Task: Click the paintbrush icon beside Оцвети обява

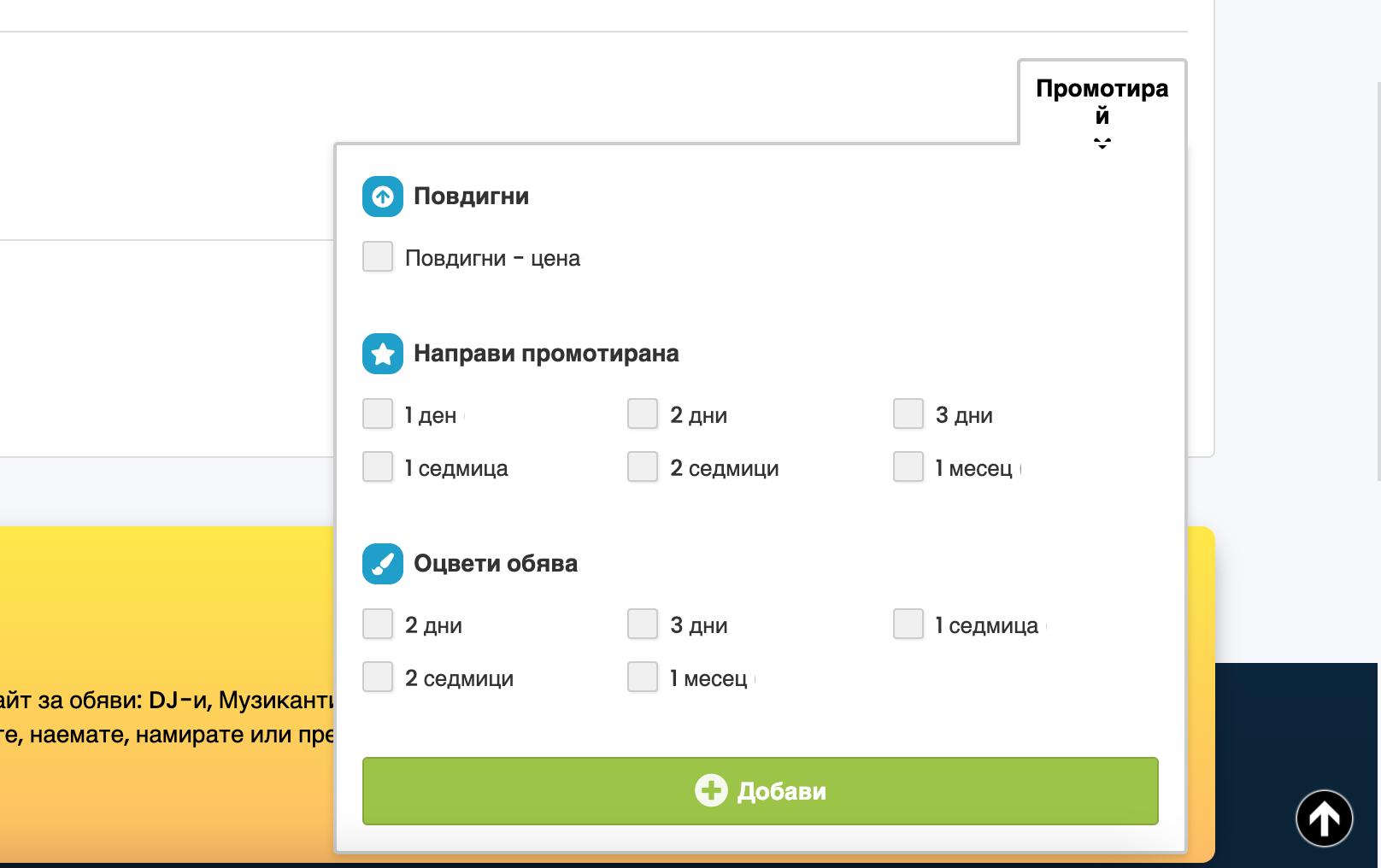Action: click(x=383, y=564)
